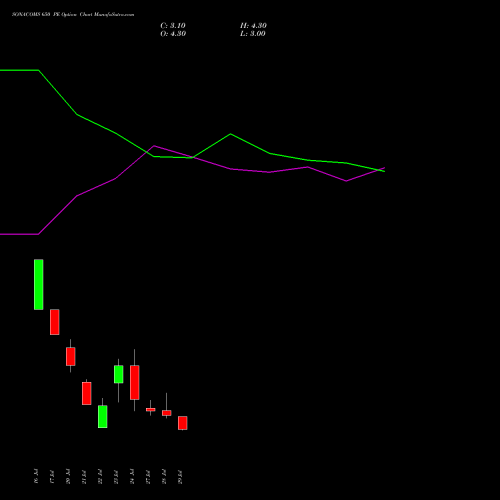Screen dimensions: 500x500
Task: Click the 23 Jul date label
Action: 116,476
